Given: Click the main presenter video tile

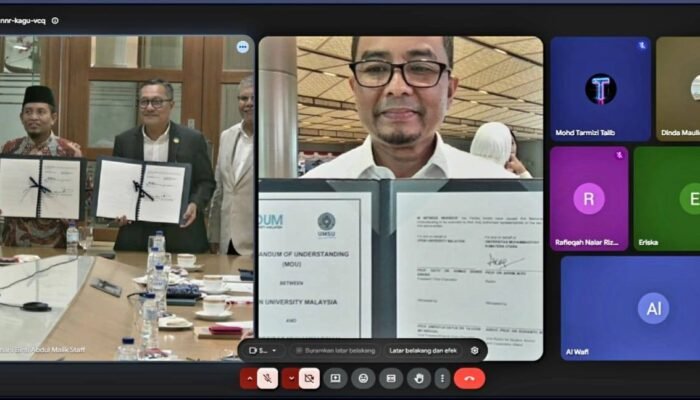Looking at the screenshot, I should 401,198.
